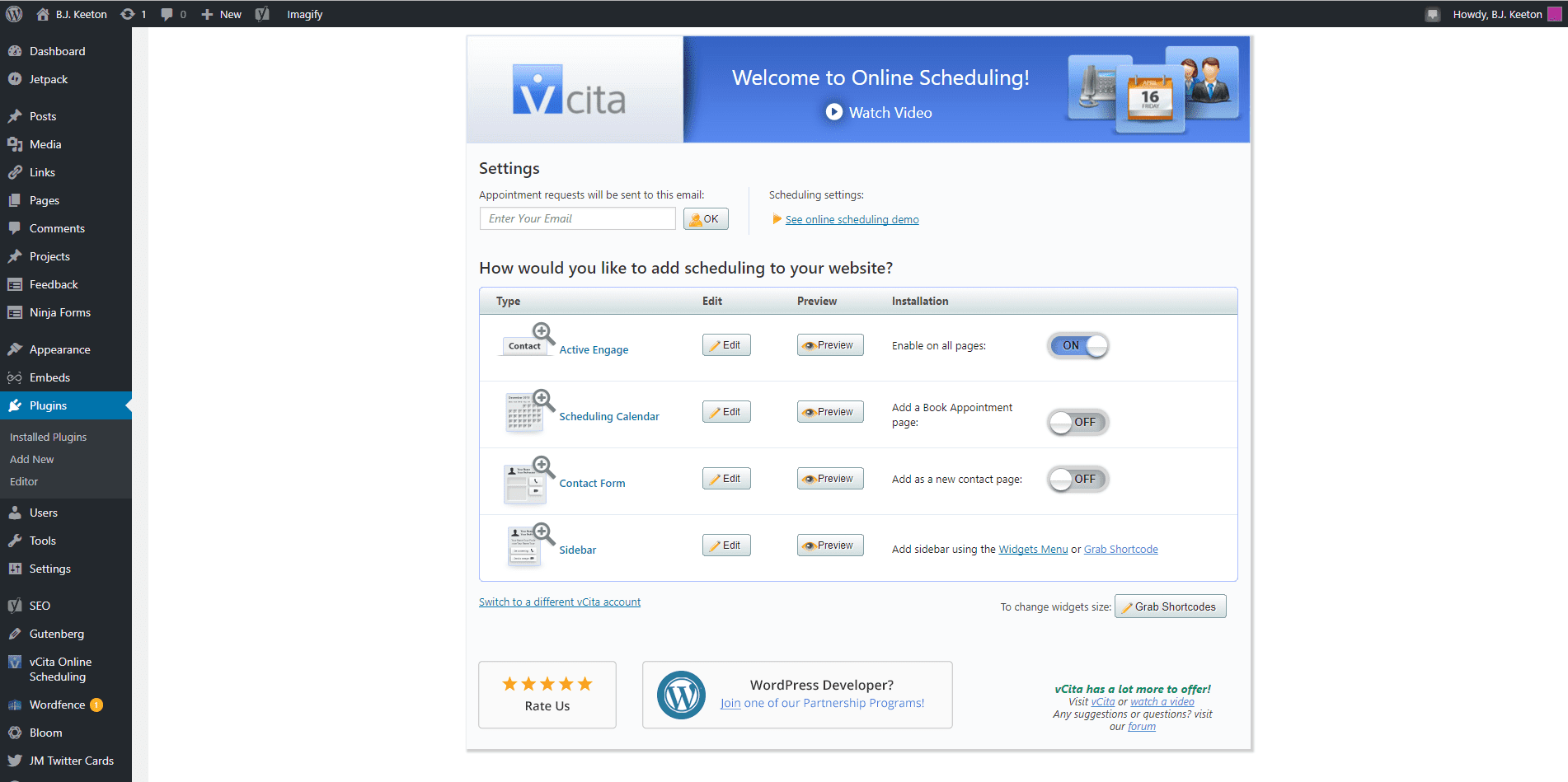Open Pages in the sidebar menu
Screen dimensions: 1568x782
coord(66,200)
